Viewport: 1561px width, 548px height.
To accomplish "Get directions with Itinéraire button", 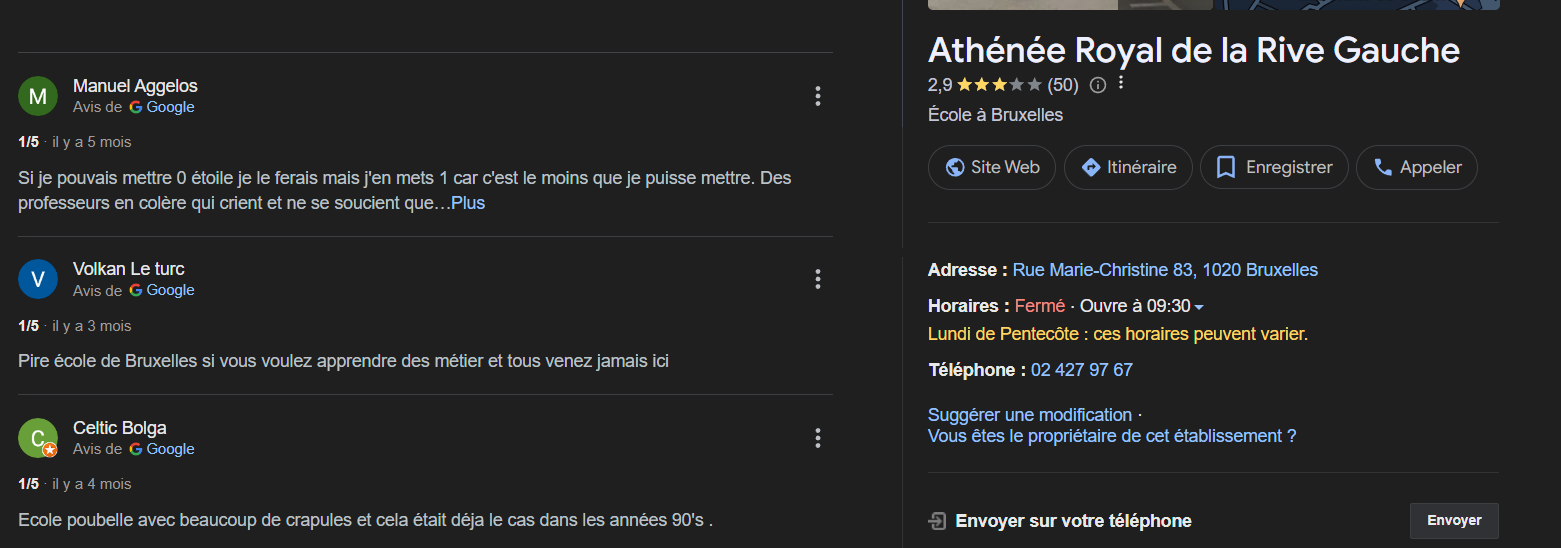I will point(1128,167).
